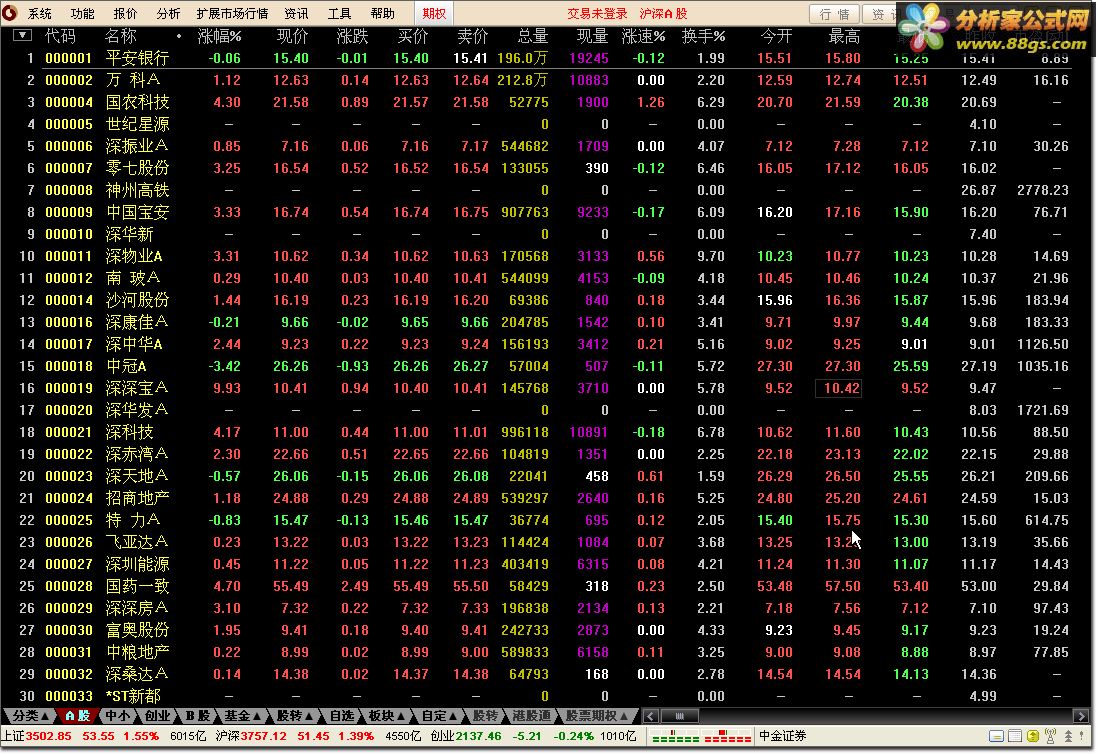1098x754 pixels.
Task: Click the antenna connection status icon
Action: (1050, 736)
